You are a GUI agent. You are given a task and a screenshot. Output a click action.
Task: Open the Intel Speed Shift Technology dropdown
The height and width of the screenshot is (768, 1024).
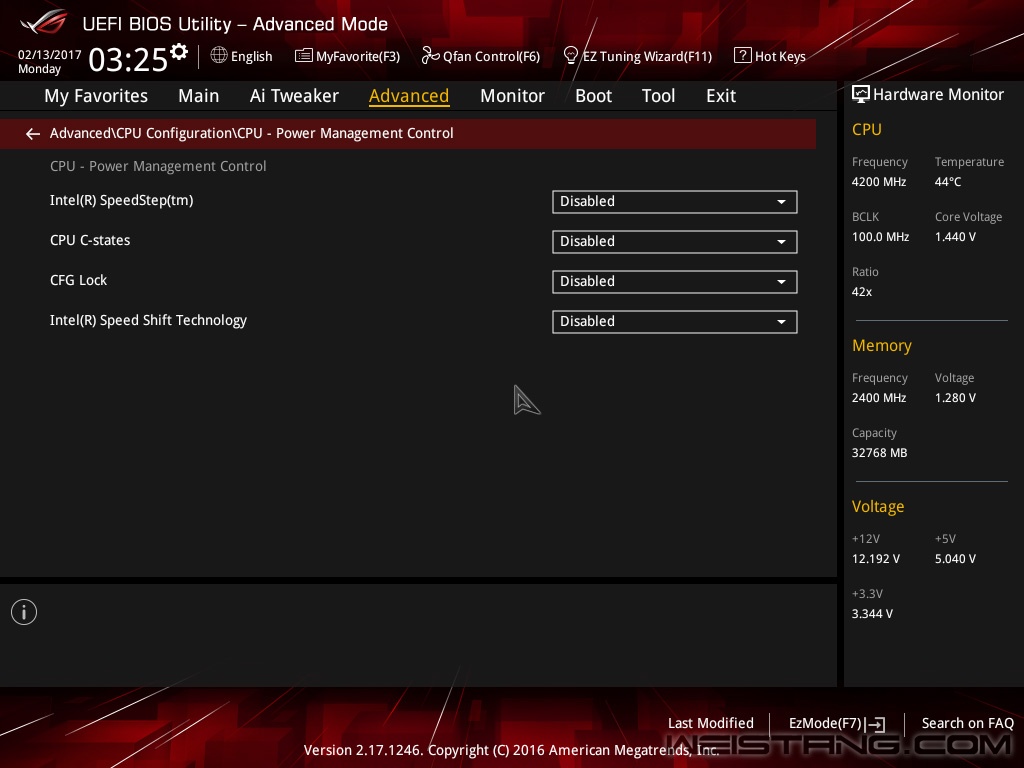click(675, 321)
